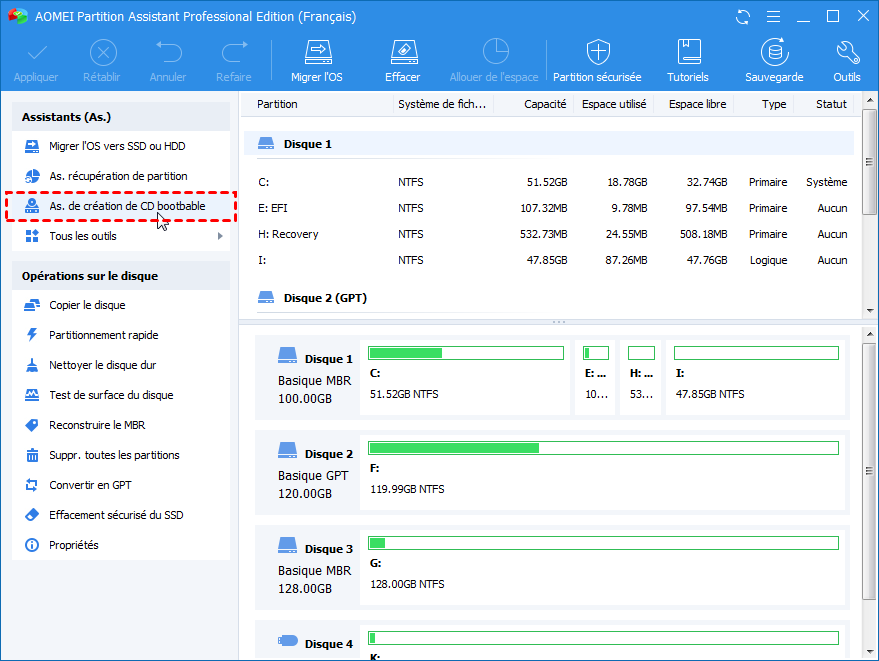Viewport: 879px width, 661px height.
Task: Open the title bar menu icon
Action: pyautogui.click(x=772, y=17)
